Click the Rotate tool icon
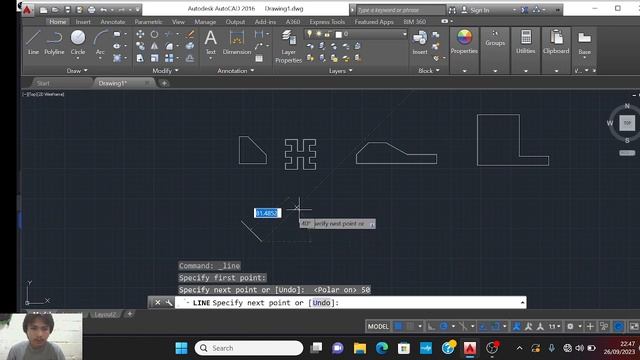 click(154, 34)
